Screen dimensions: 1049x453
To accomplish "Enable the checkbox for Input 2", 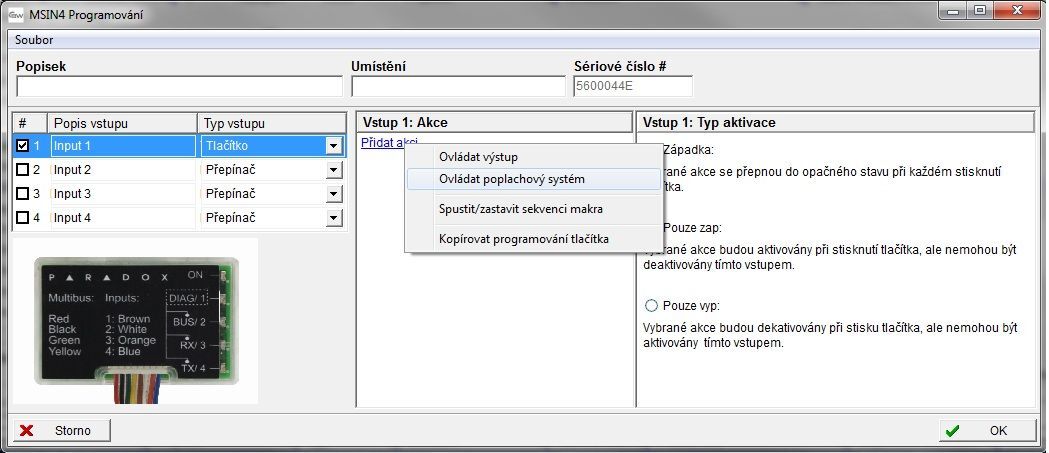I will click(23, 170).
